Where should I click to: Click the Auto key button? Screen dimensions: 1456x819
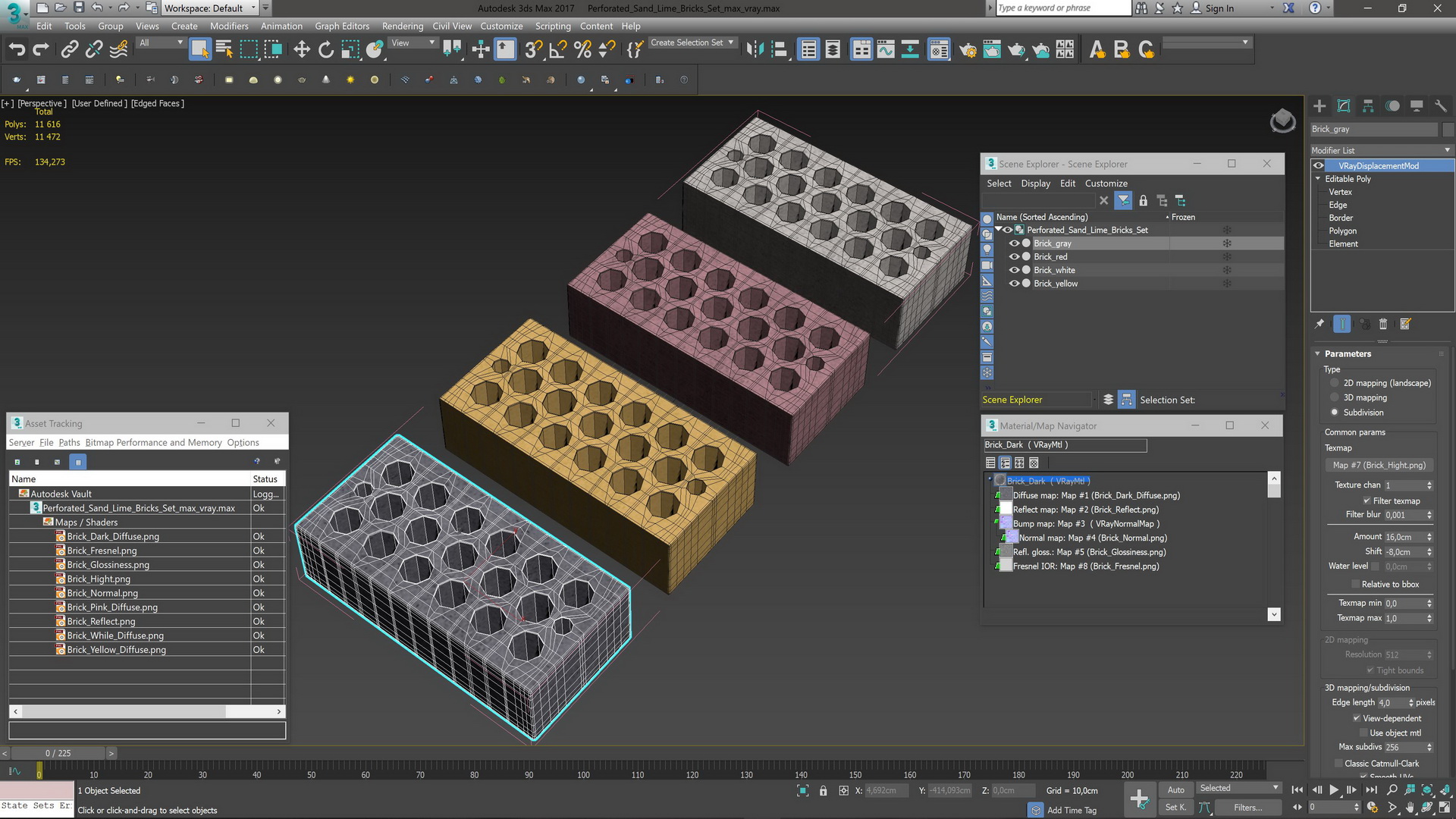point(1175,789)
